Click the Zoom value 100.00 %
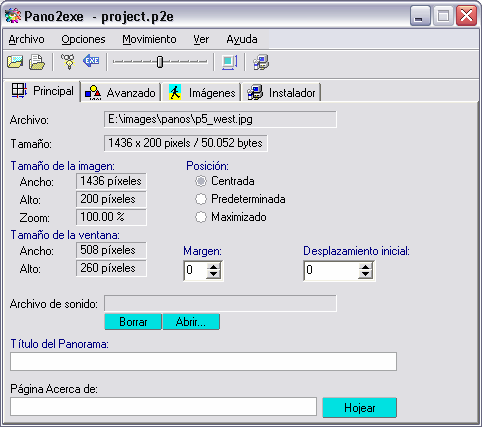Image resolution: width=482 pixels, height=427 pixels. (111, 217)
